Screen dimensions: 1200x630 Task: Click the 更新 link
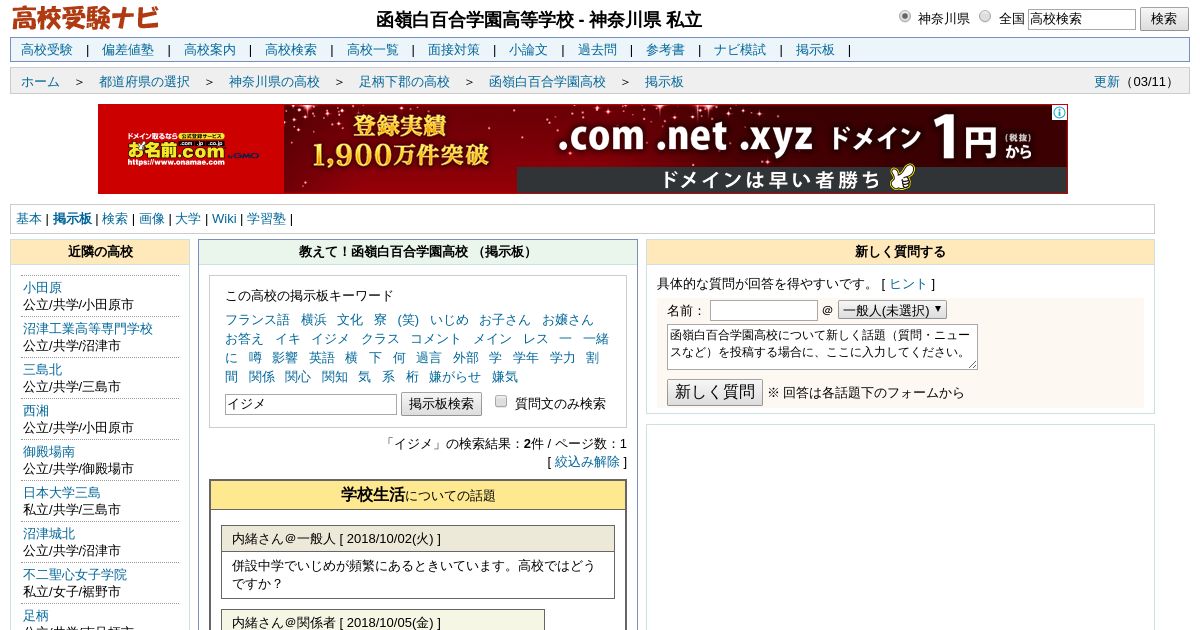(x=1106, y=82)
